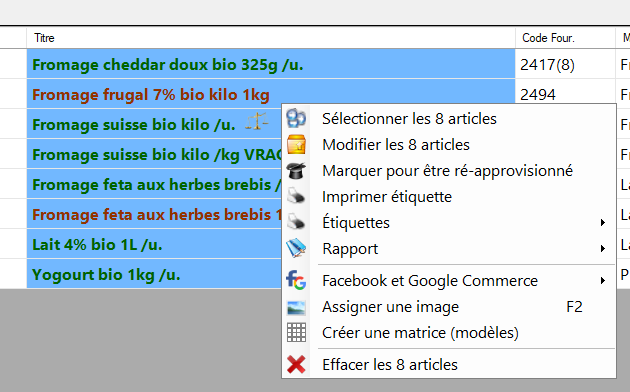Viewport: 630px width, 392px height.
Task: Click the magic hat icon for ré-approvisionné
Action: [297, 171]
